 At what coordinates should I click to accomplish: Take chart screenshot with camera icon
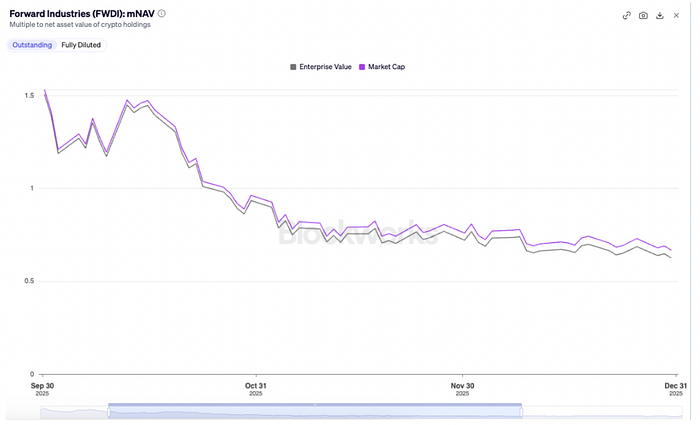[643, 15]
